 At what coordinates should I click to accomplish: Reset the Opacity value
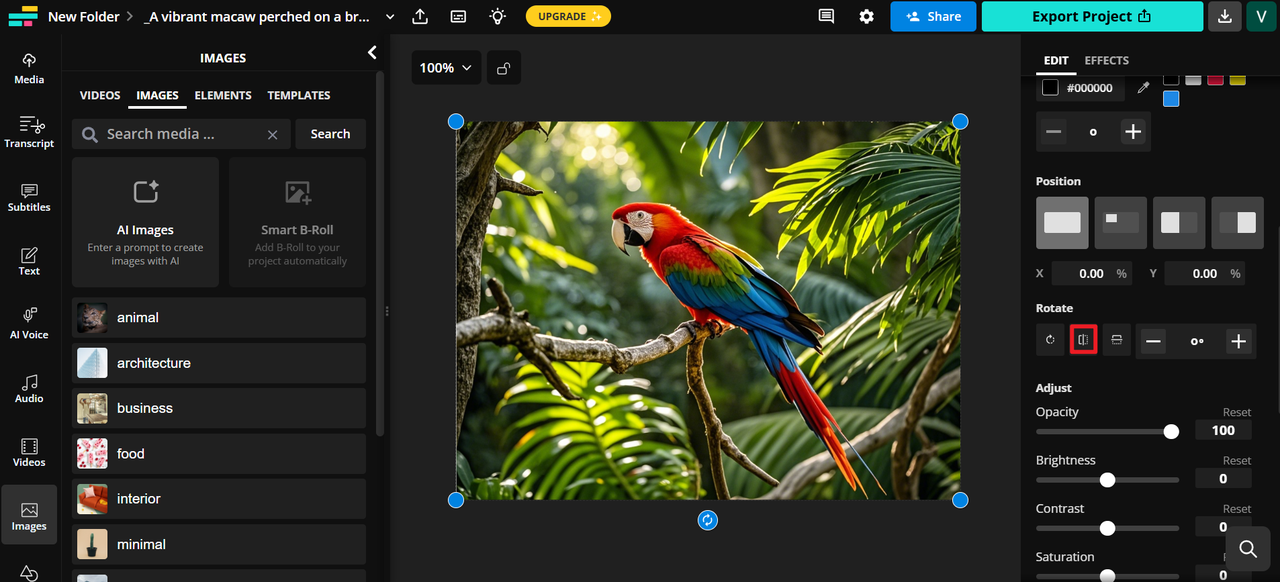pos(1237,412)
